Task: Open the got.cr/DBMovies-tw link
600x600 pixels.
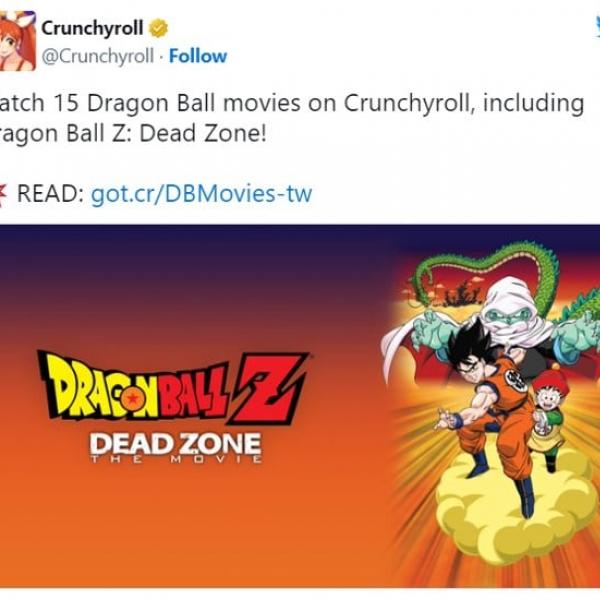Action: pos(202,194)
